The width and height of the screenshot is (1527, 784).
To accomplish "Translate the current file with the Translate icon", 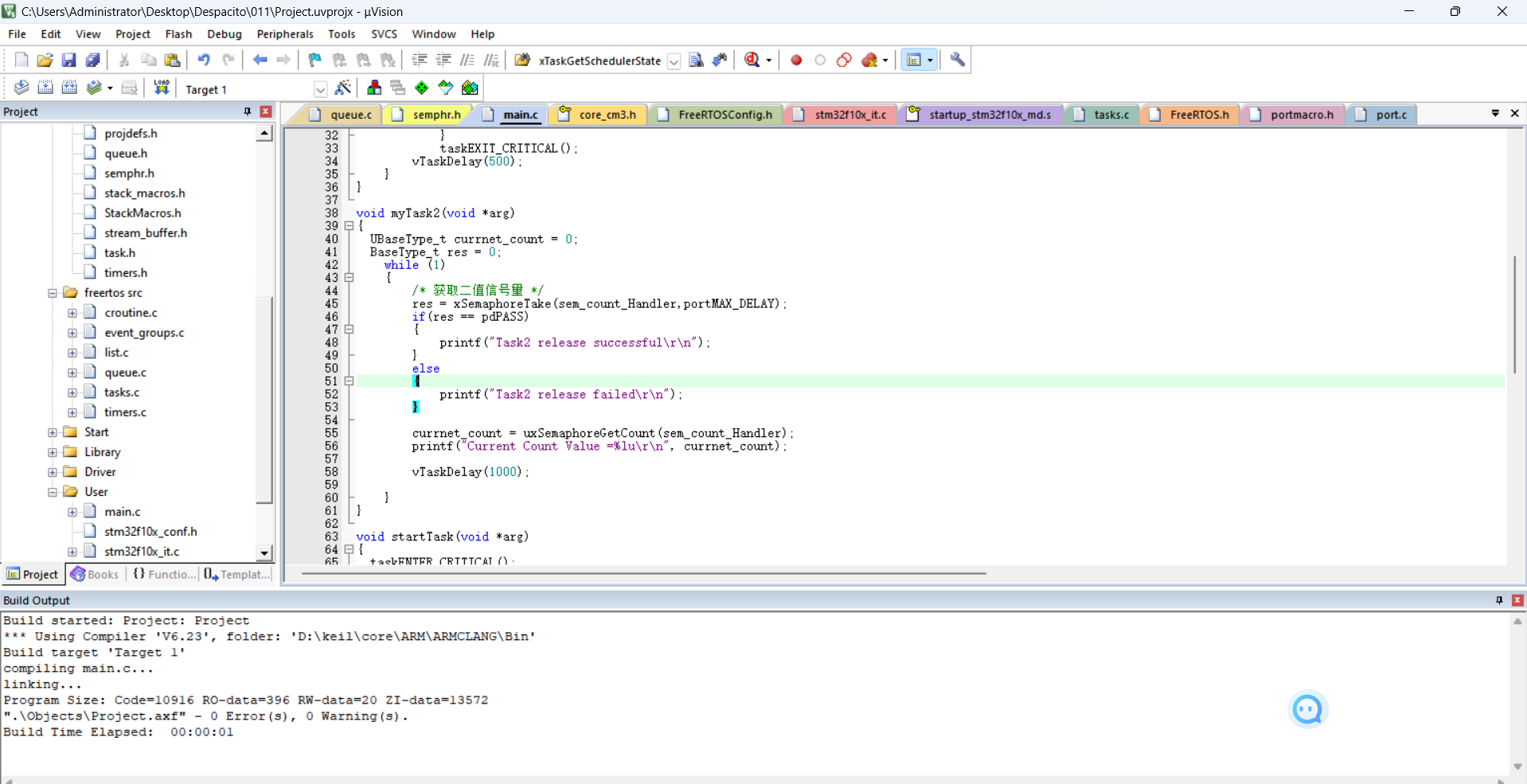I will point(21,88).
